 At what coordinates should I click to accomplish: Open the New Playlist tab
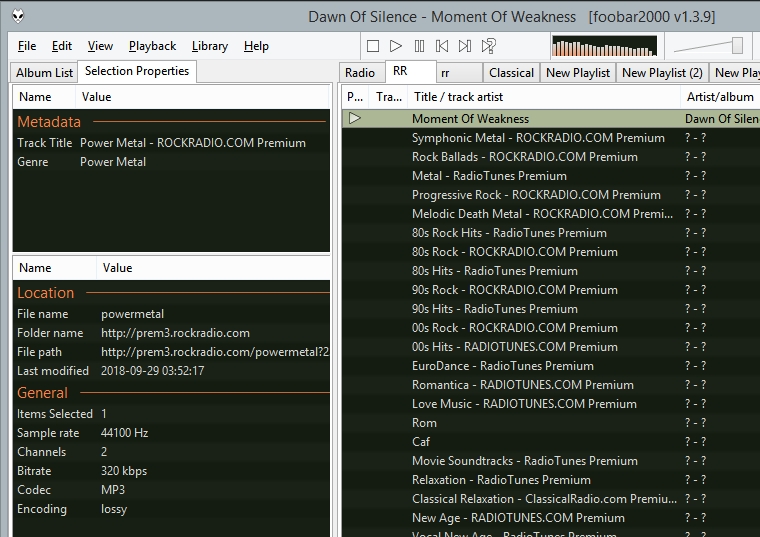[578, 73]
